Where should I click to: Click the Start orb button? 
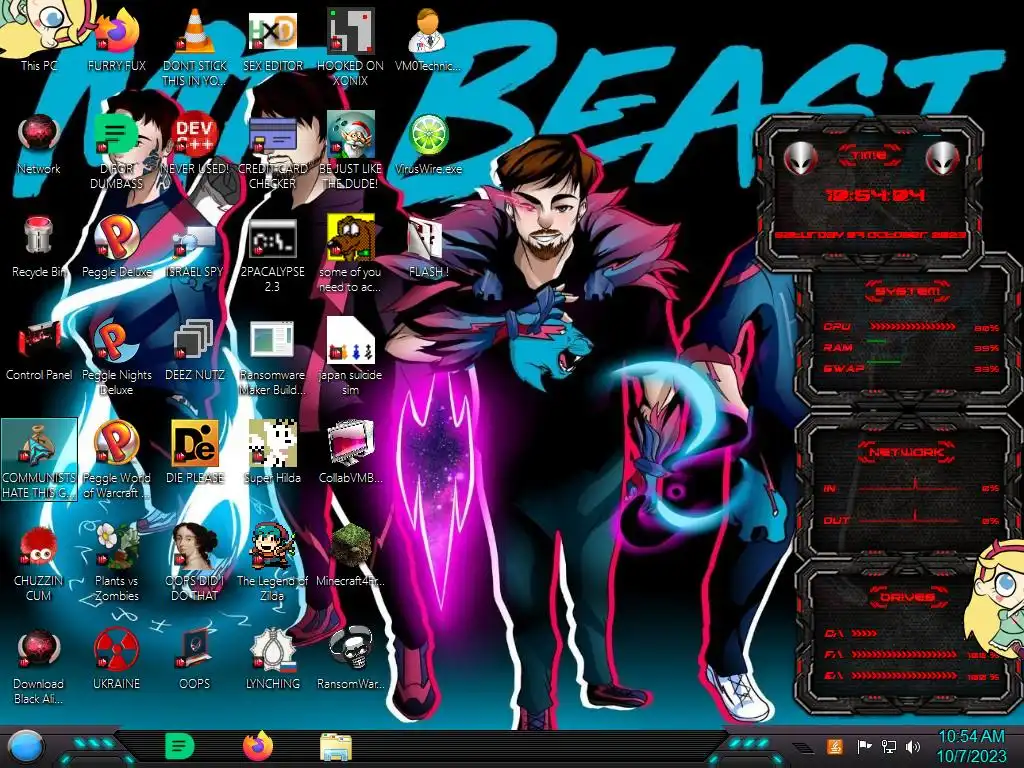pyautogui.click(x=25, y=746)
